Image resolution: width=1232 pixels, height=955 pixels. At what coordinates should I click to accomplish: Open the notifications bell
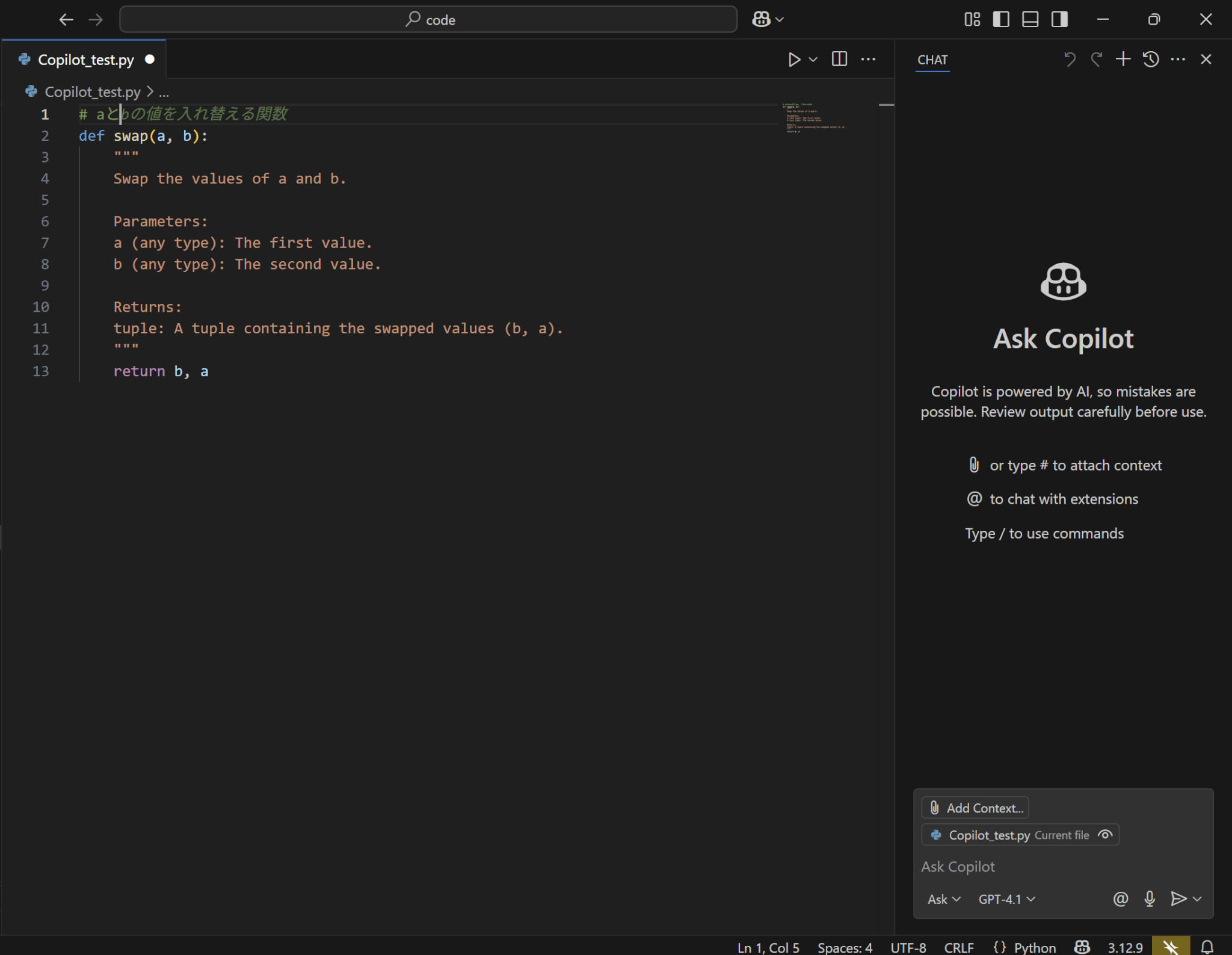(1207, 947)
